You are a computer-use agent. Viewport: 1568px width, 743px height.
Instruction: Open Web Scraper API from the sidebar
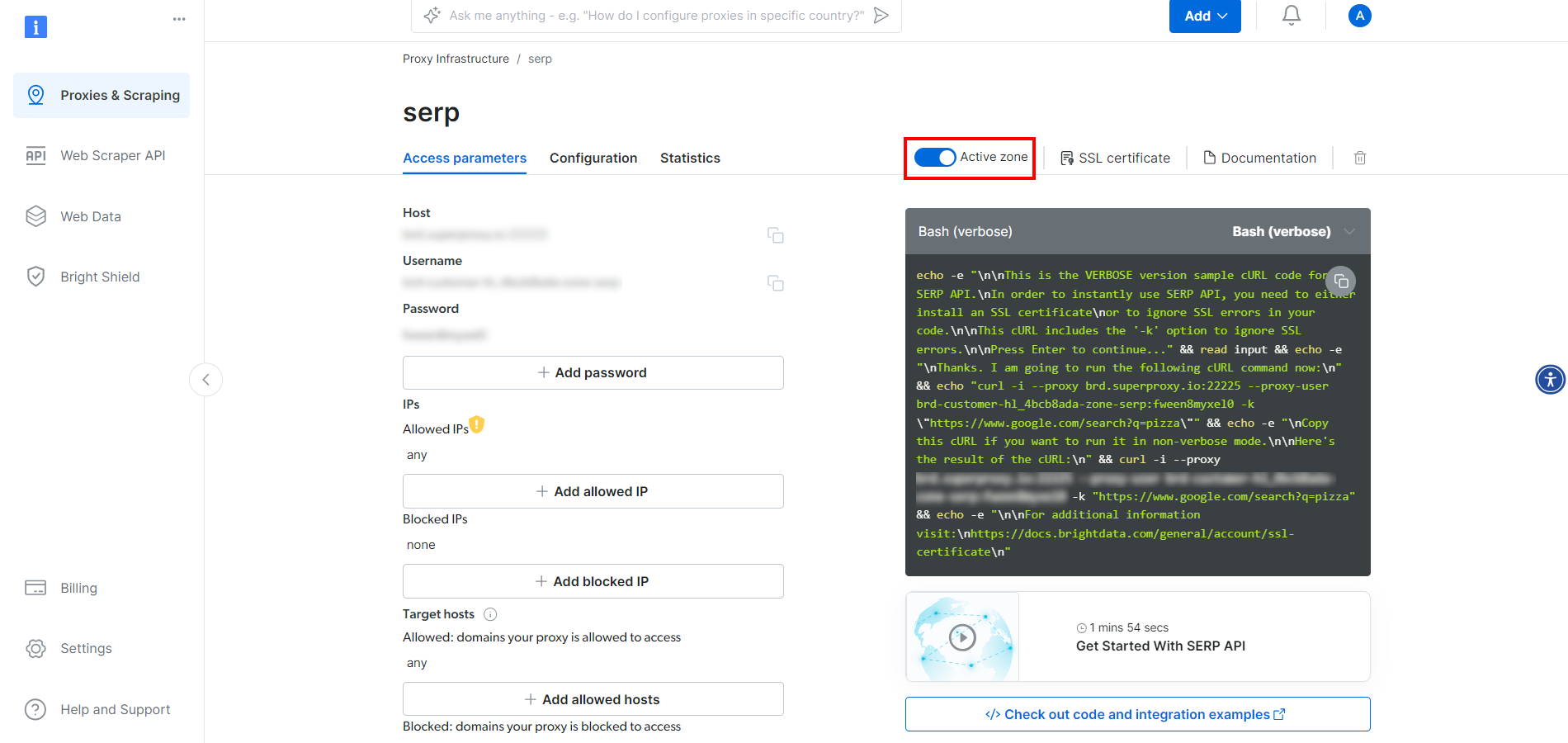point(112,155)
